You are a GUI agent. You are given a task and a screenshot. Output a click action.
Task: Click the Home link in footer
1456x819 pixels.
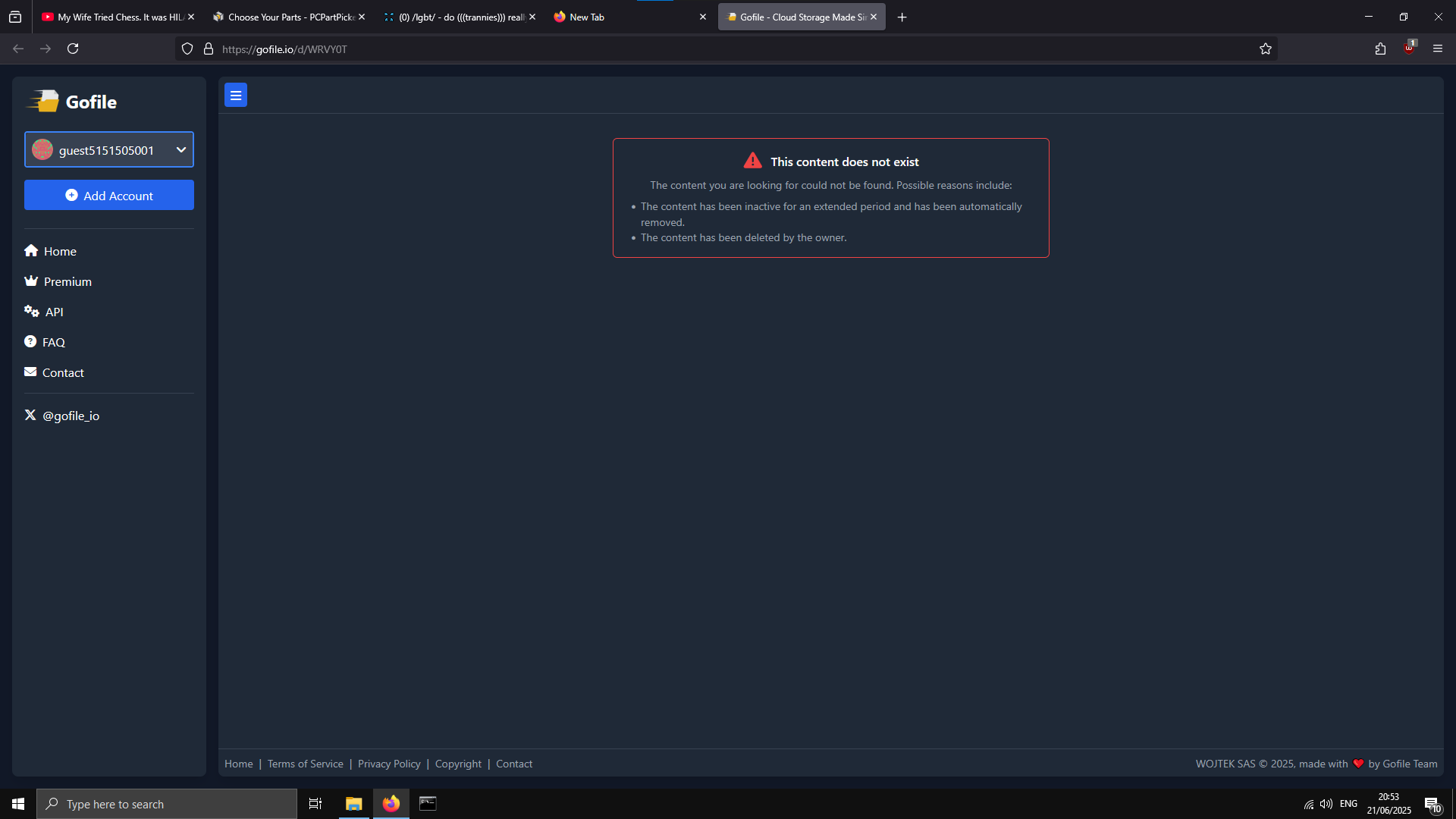(239, 764)
